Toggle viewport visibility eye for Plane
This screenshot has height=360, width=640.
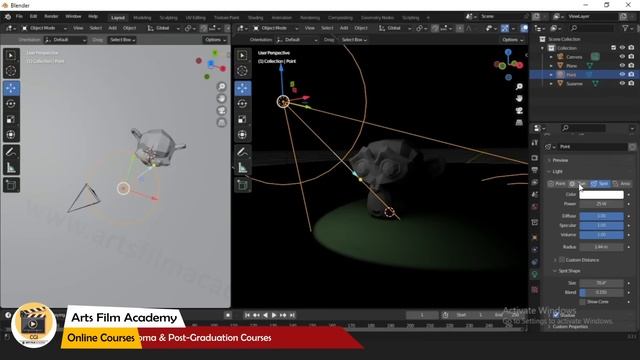[622, 65]
